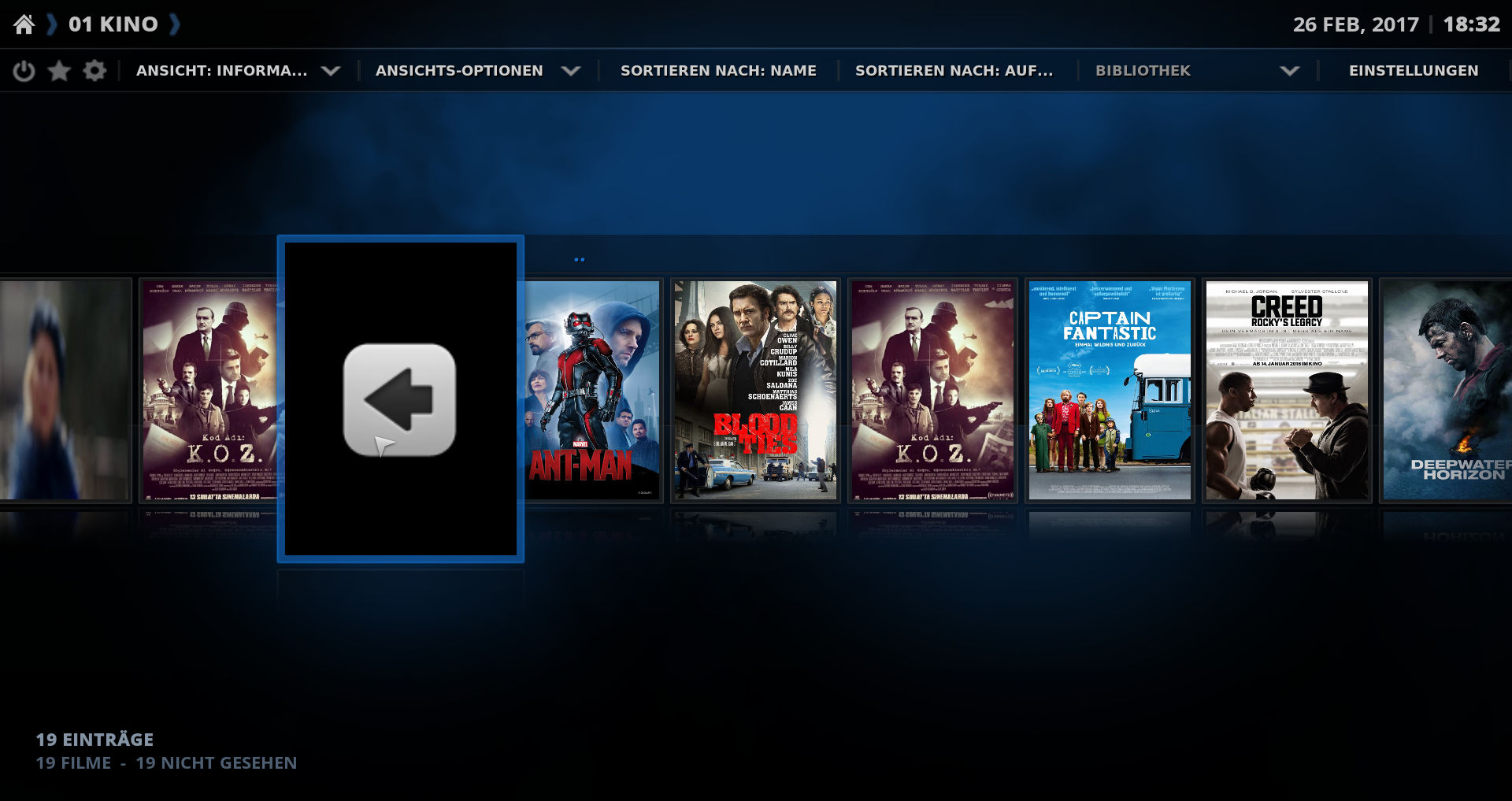This screenshot has height=801, width=1512.
Task: Select the Creed Rocky's Legacy poster
Action: tap(1287, 390)
